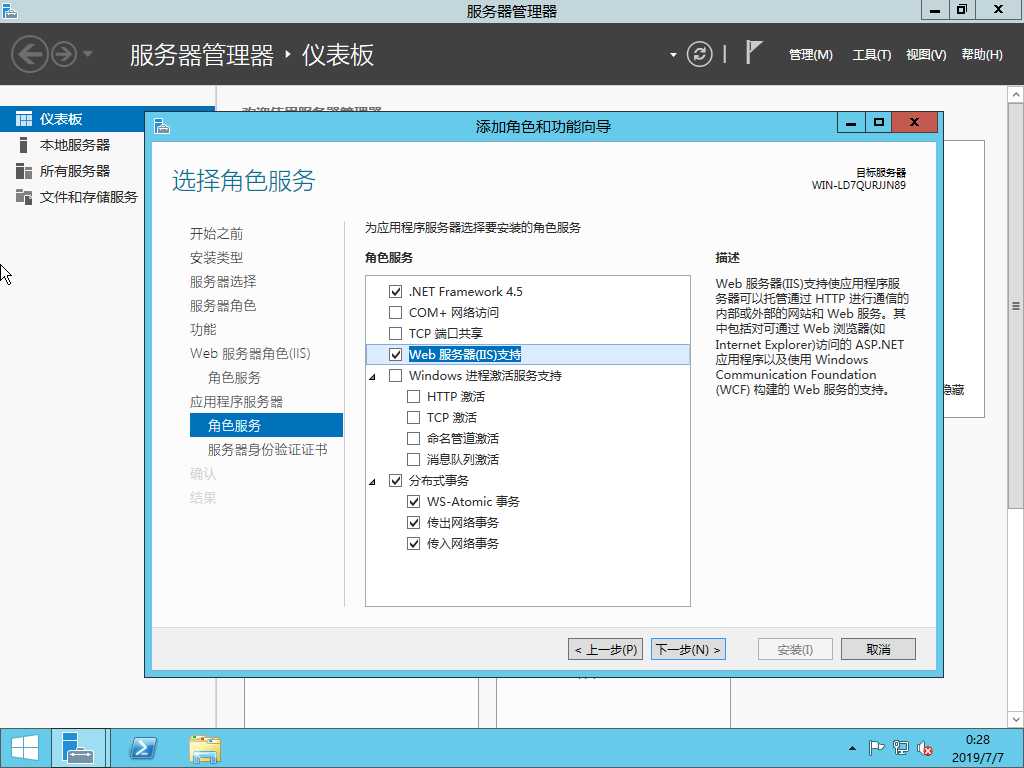Toggle Web 服务器(IIS)支持 checkbox
This screenshot has width=1024, height=768.
tap(395, 354)
